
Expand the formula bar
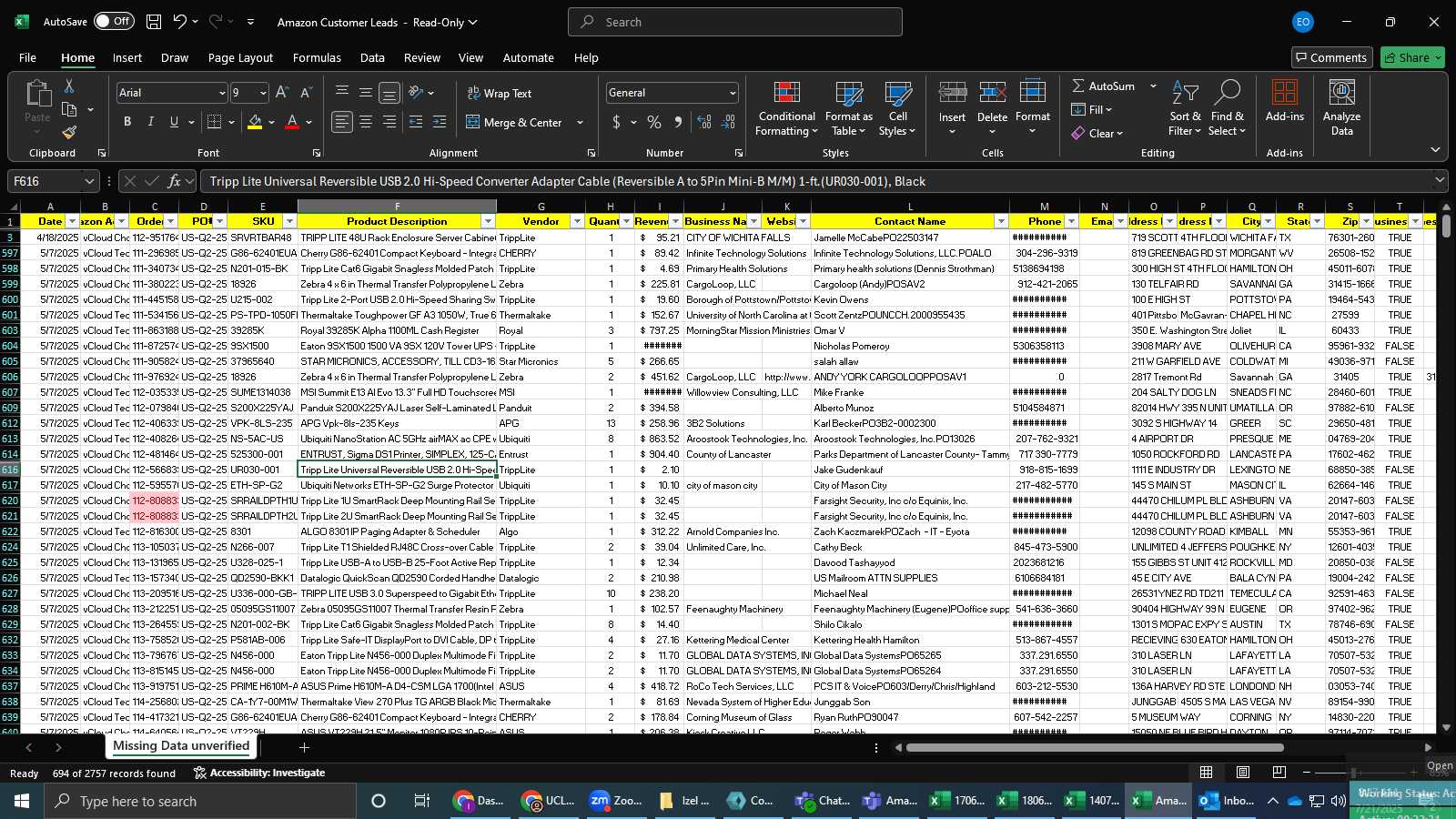[1440, 180]
